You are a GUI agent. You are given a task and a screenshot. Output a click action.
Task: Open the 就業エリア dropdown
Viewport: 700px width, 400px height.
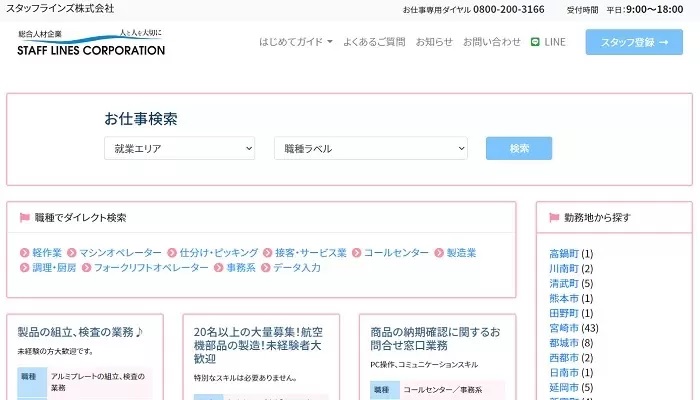(x=180, y=149)
